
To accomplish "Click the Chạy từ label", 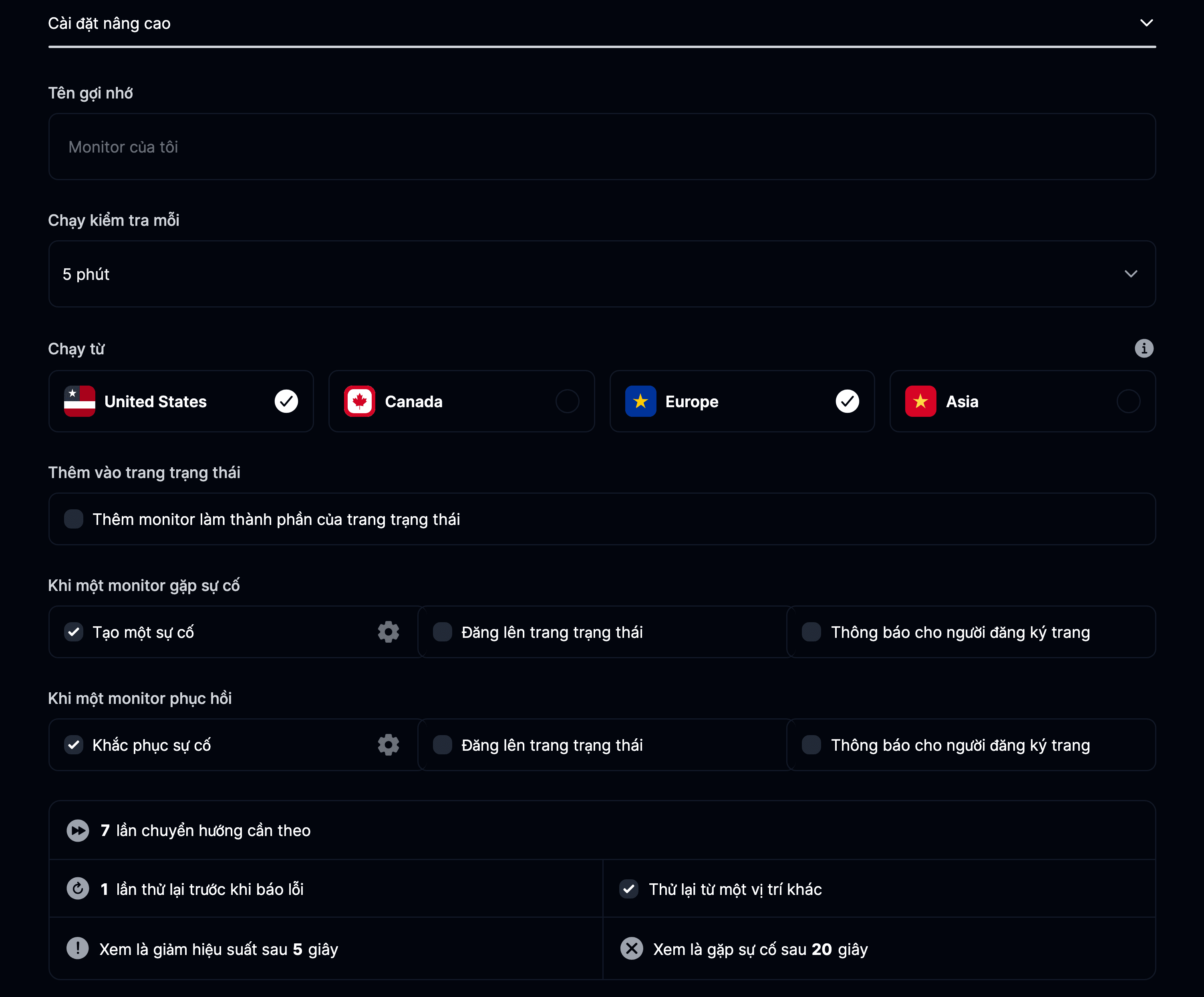I will 76,349.
